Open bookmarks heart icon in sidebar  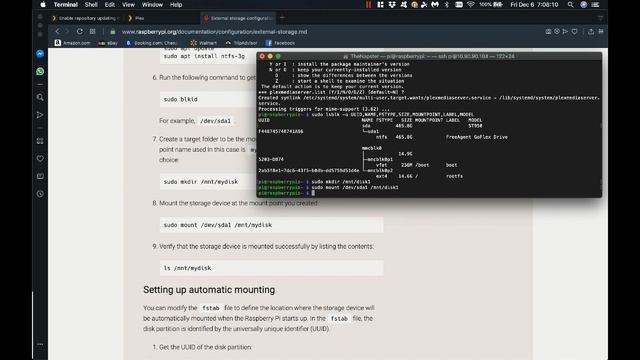40,158
